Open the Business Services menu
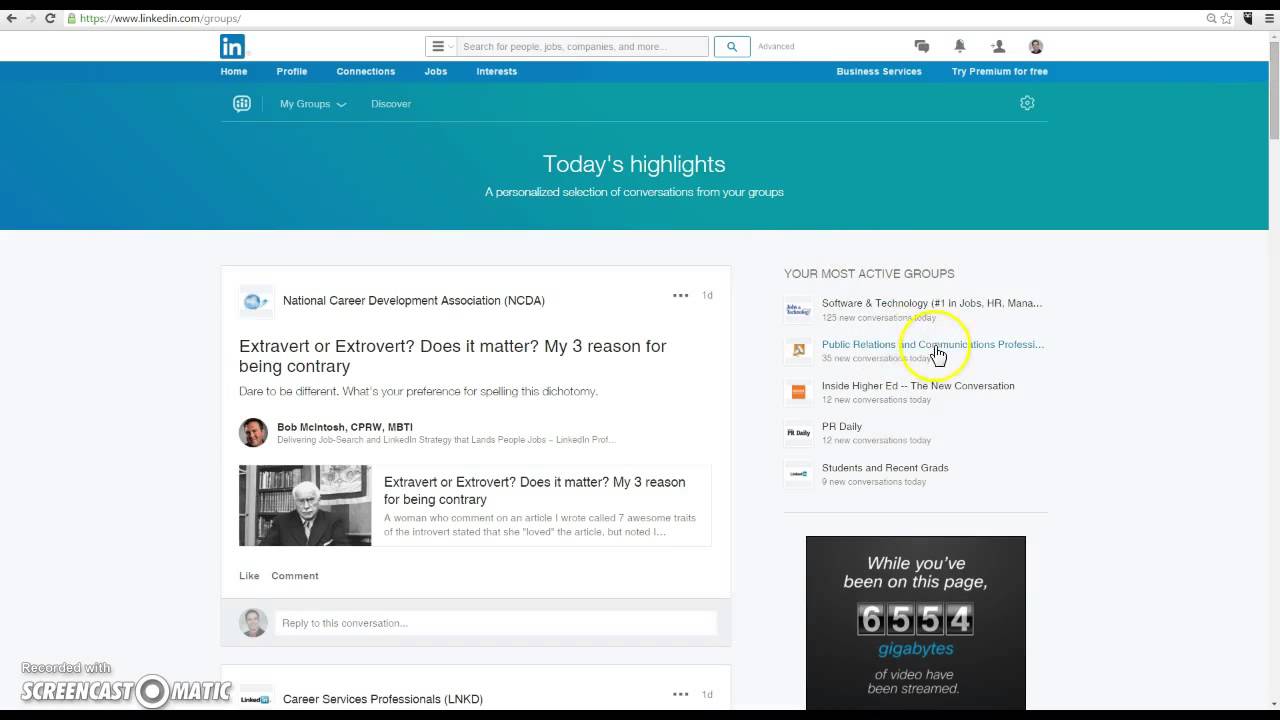This screenshot has height=720, width=1280. [879, 72]
